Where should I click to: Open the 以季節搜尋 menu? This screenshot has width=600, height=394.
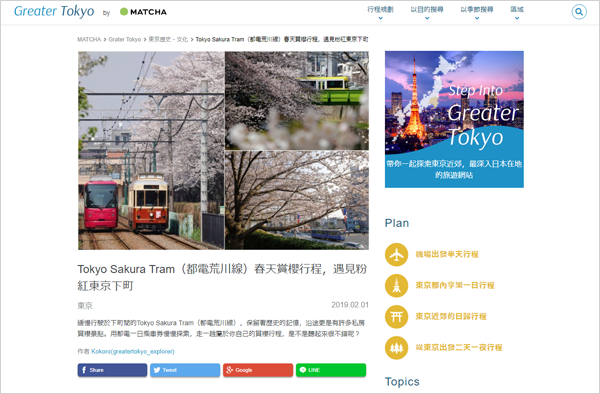pyautogui.click(x=477, y=9)
